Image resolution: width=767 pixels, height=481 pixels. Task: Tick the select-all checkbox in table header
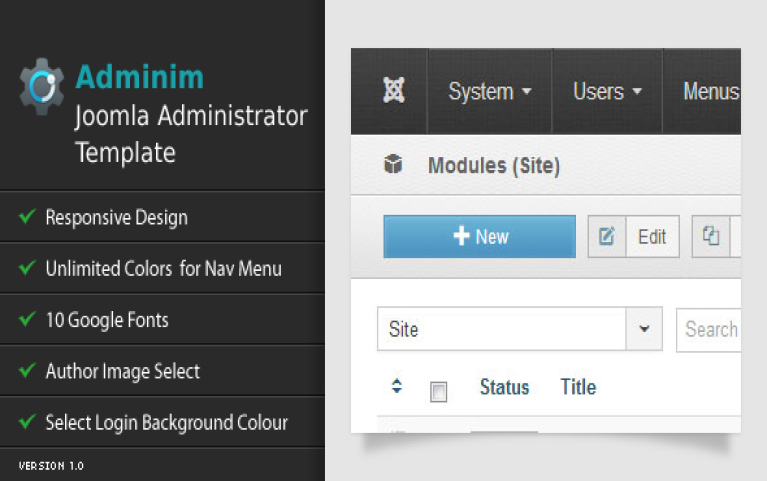click(x=438, y=392)
